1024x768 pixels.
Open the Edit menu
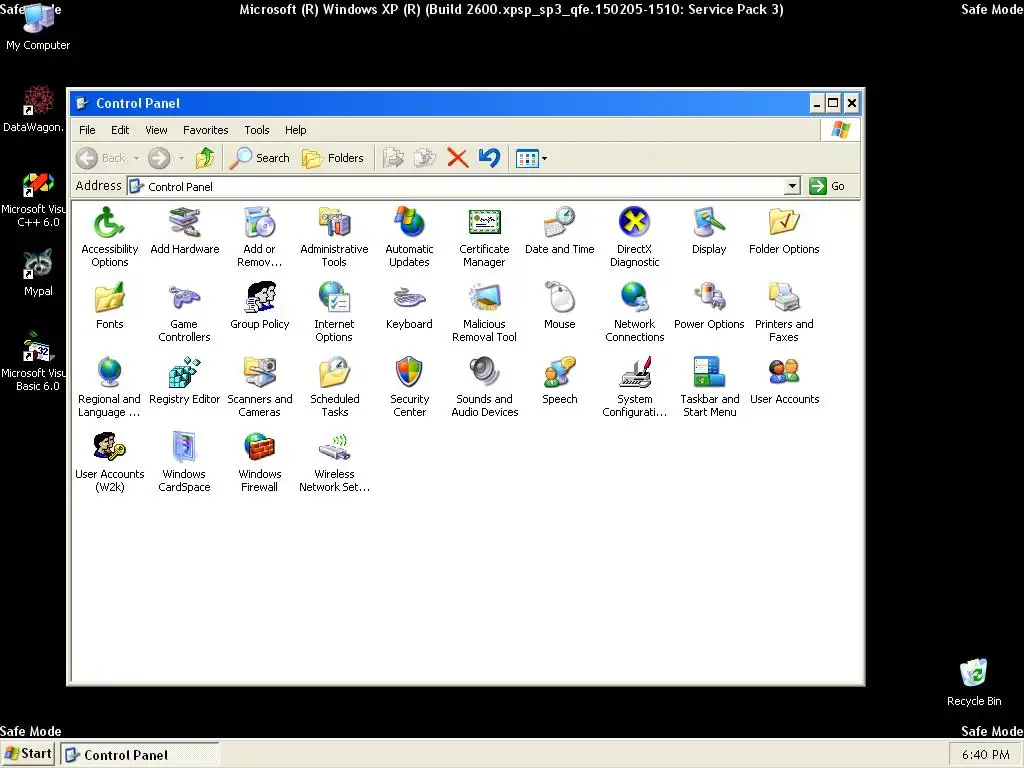pyautogui.click(x=120, y=130)
